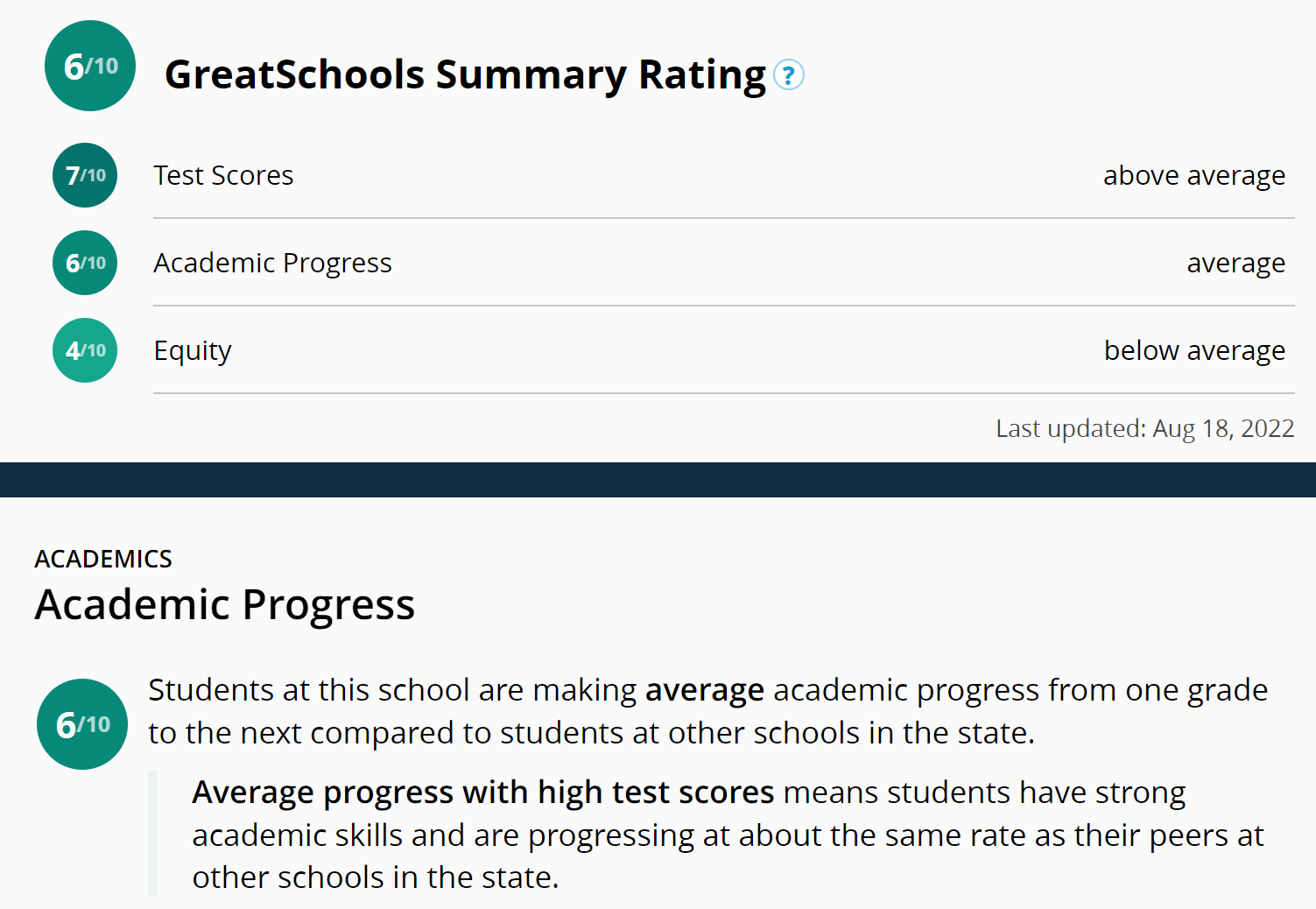Open the Academic Progress row in summary list
This screenshot has height=909, width=1316.
[272, 263]
